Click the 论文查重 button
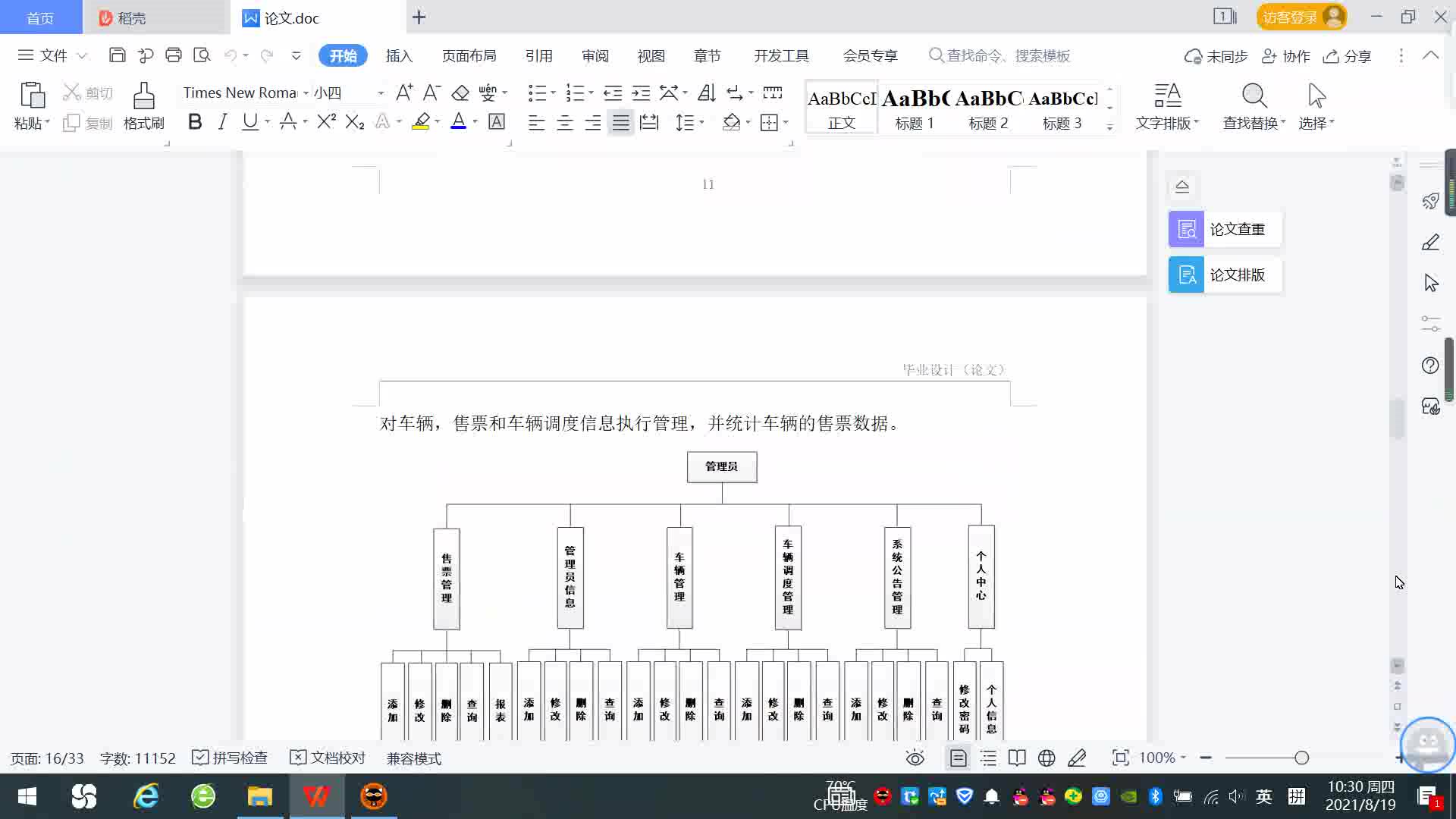Viewport: 1456px width, 819px height. tap(1224, 229)
